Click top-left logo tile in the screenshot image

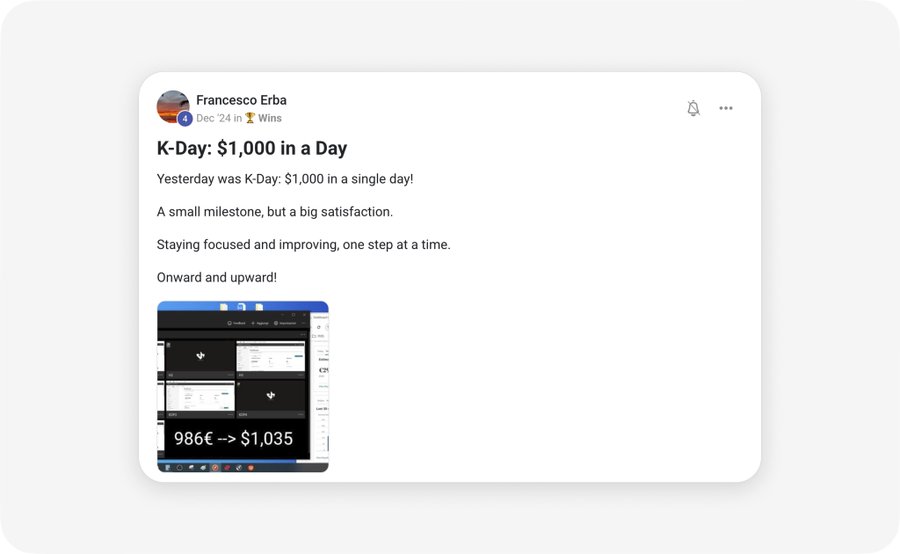[200, 356]
